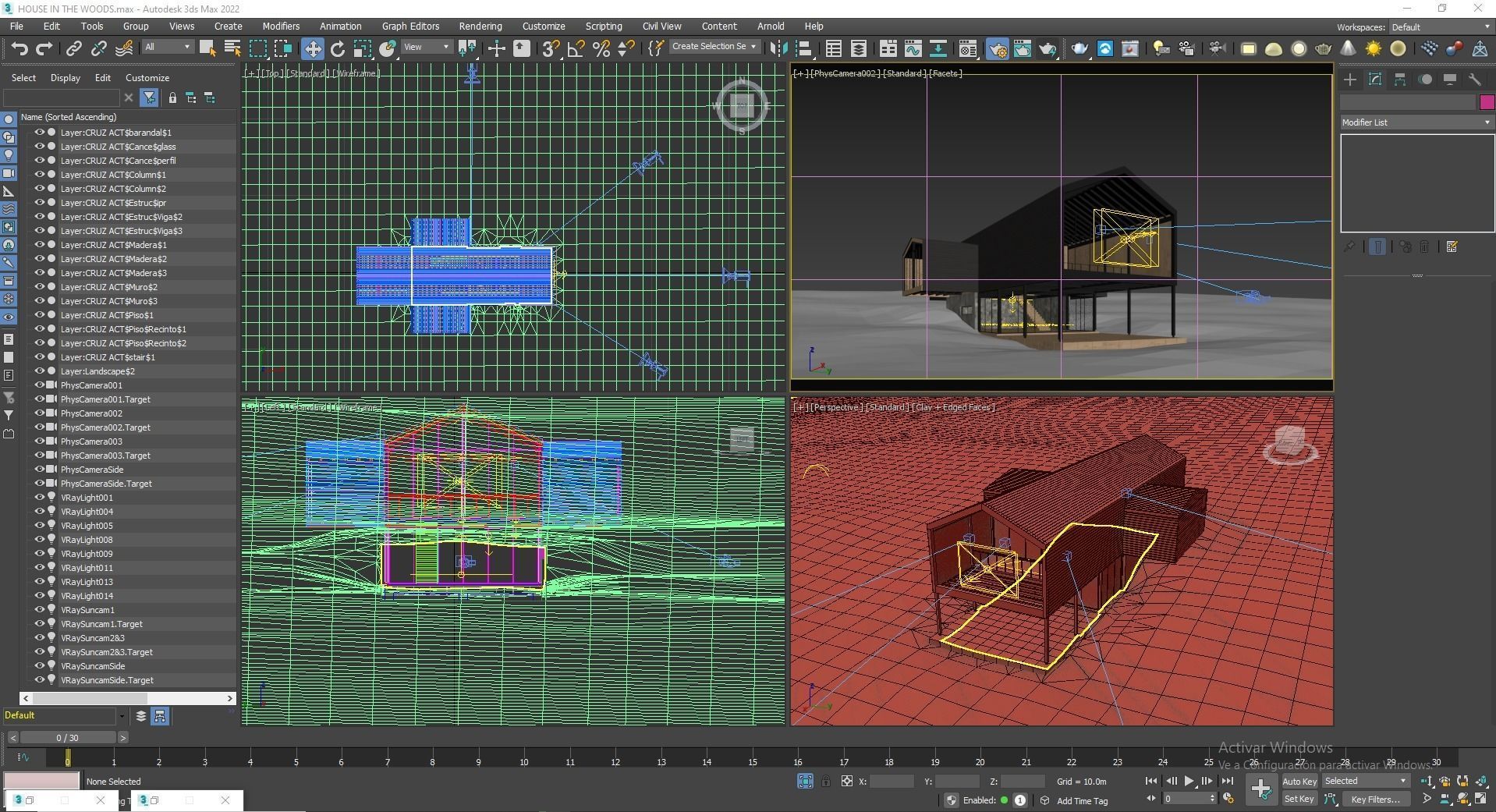The image size is (1496, 812).
Task: Open the Modifiers menu
Action: click(281, 26)
